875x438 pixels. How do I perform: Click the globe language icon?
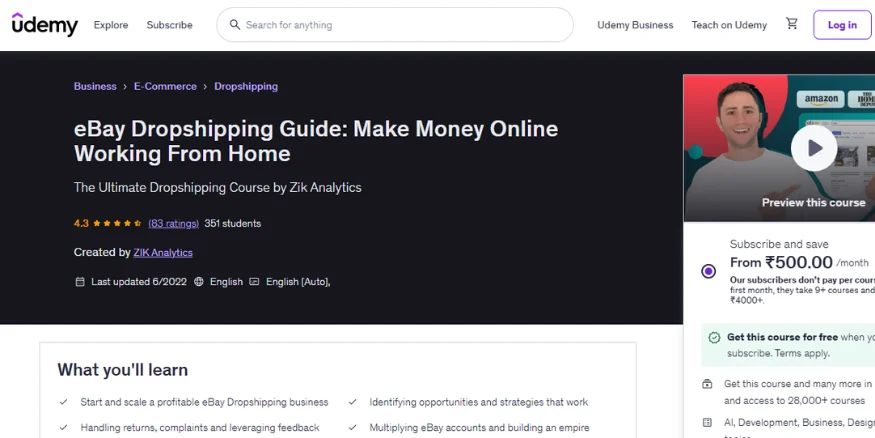coord(199,282)
